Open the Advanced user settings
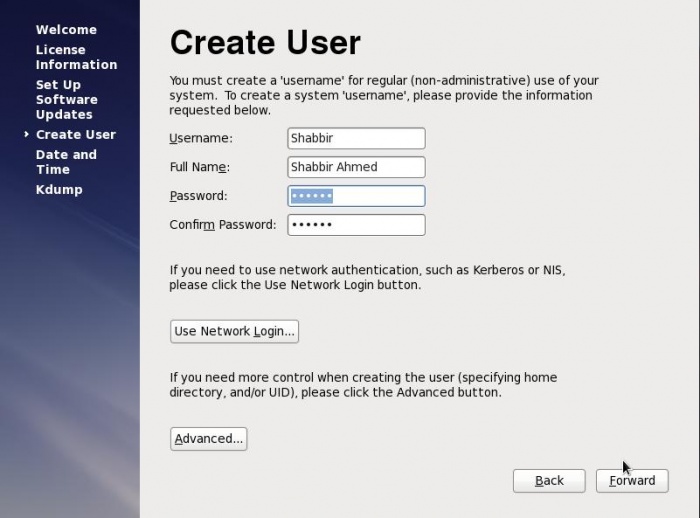700x518 pixels. [208, 439]
